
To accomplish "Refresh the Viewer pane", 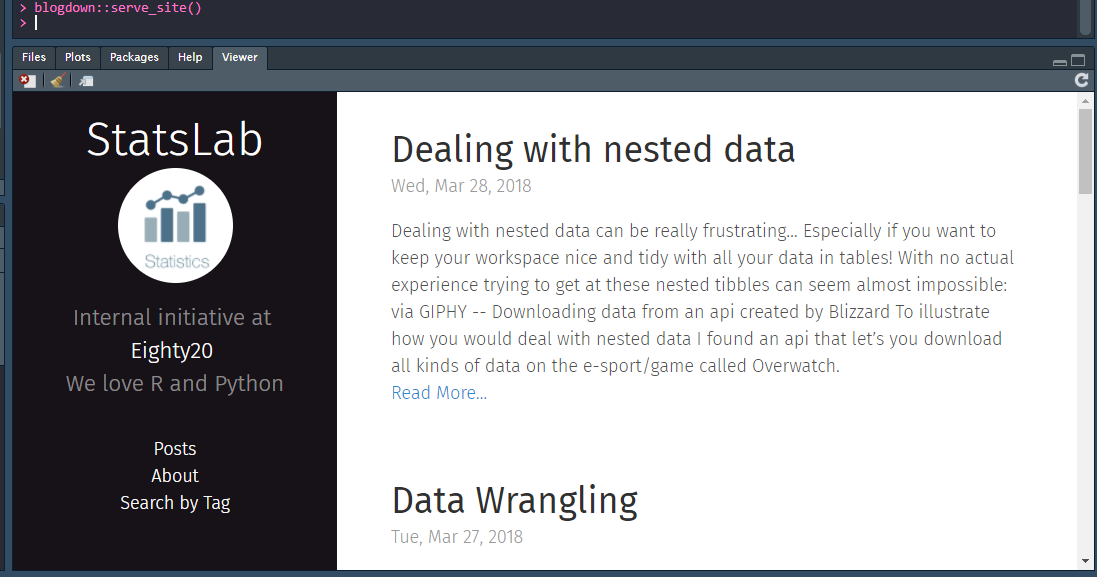I will [1082, 80].
